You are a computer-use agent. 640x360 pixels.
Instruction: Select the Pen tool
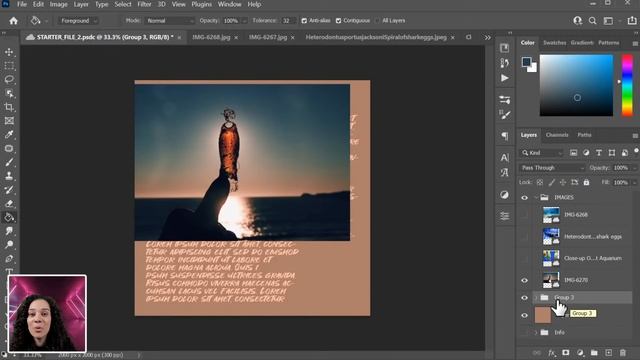pyautogui.click(x=9, y=258)
